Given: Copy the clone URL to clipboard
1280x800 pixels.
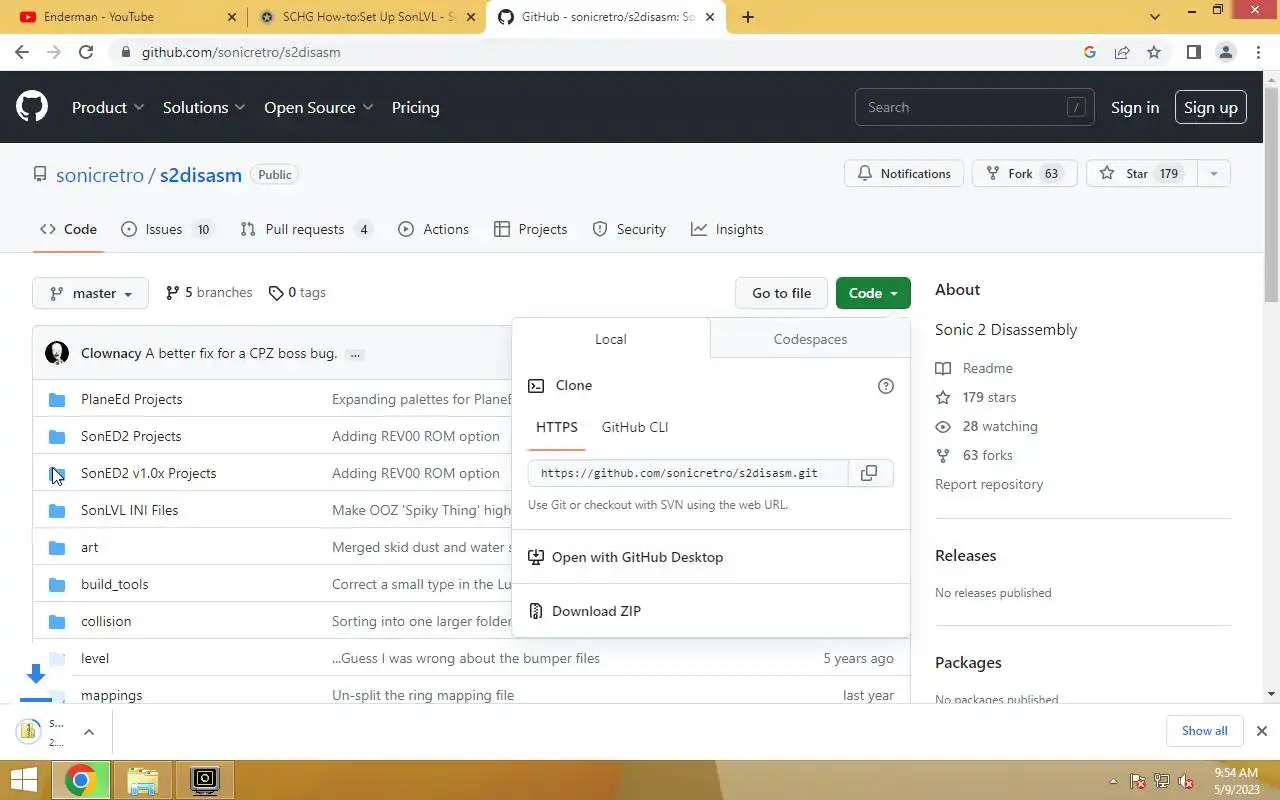Looking at the screenshot, I should pyautogui.click(x=869, y=473).
